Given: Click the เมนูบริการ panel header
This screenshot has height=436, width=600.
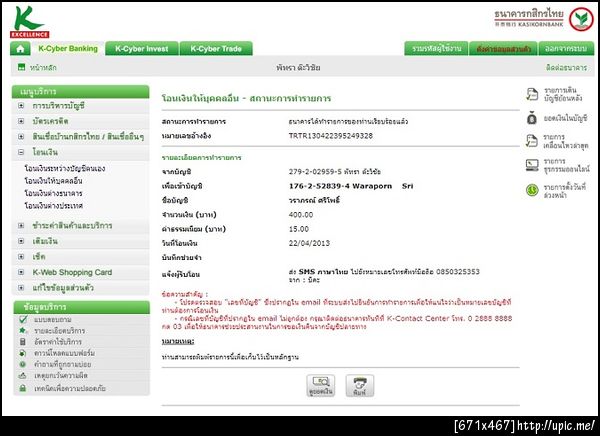Looking at the screenshot, I should click(x=80, y=92).
